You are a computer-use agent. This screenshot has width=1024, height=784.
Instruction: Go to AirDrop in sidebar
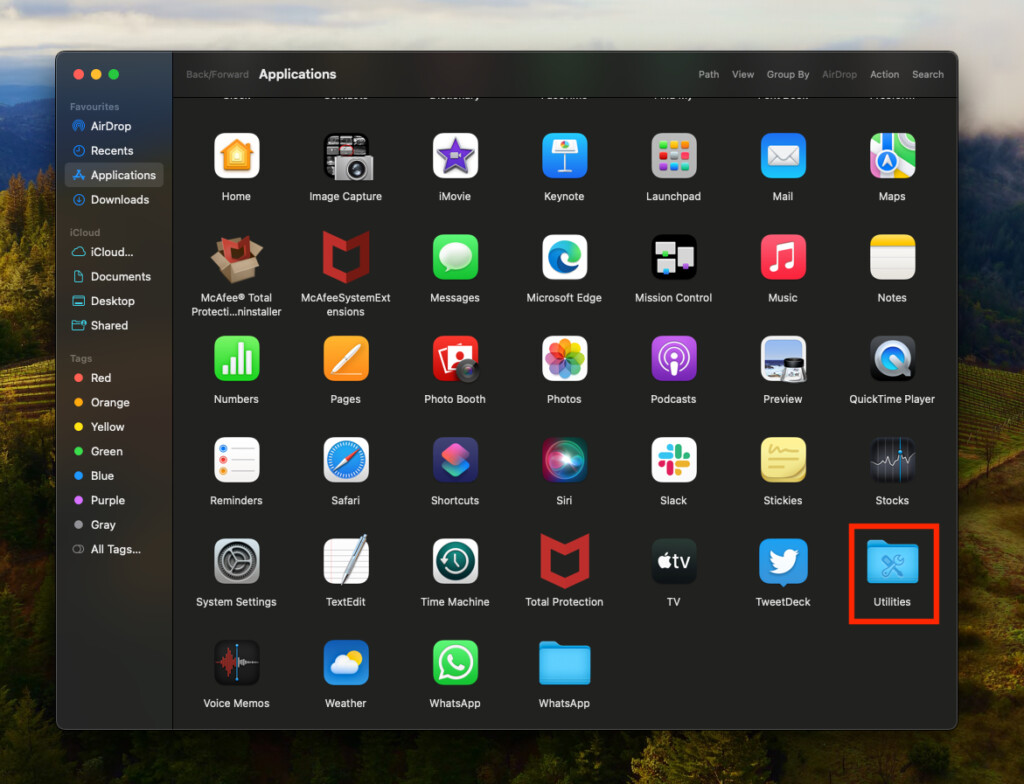[114, 126]
